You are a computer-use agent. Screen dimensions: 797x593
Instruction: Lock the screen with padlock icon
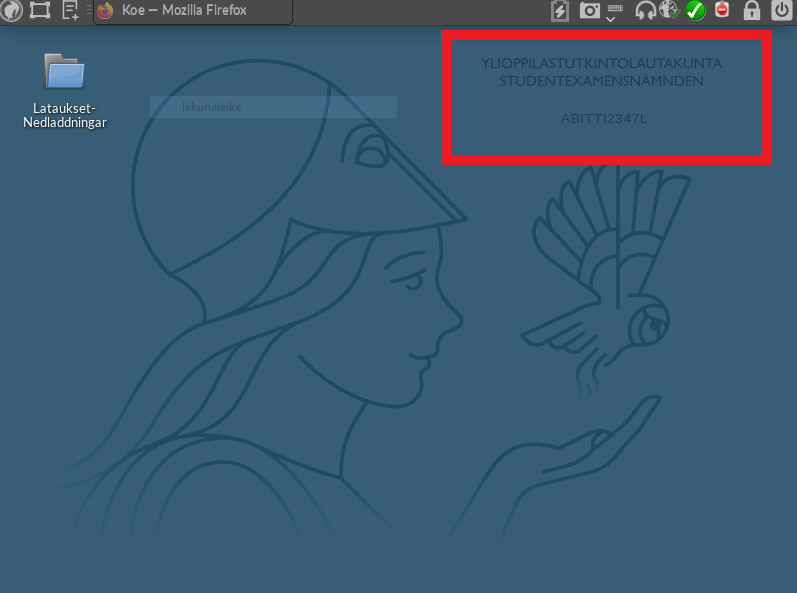(x=751, y=11)
